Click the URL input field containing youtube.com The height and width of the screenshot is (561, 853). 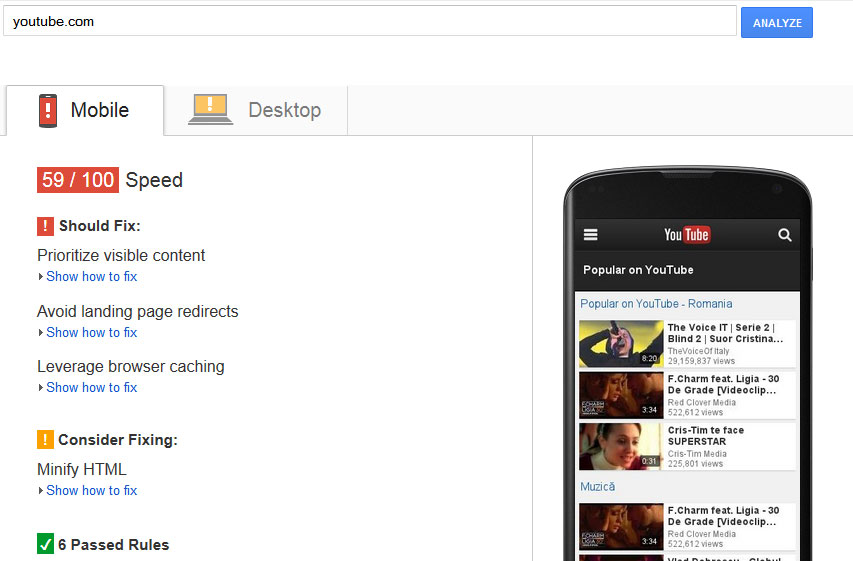[x=370, y=21]
